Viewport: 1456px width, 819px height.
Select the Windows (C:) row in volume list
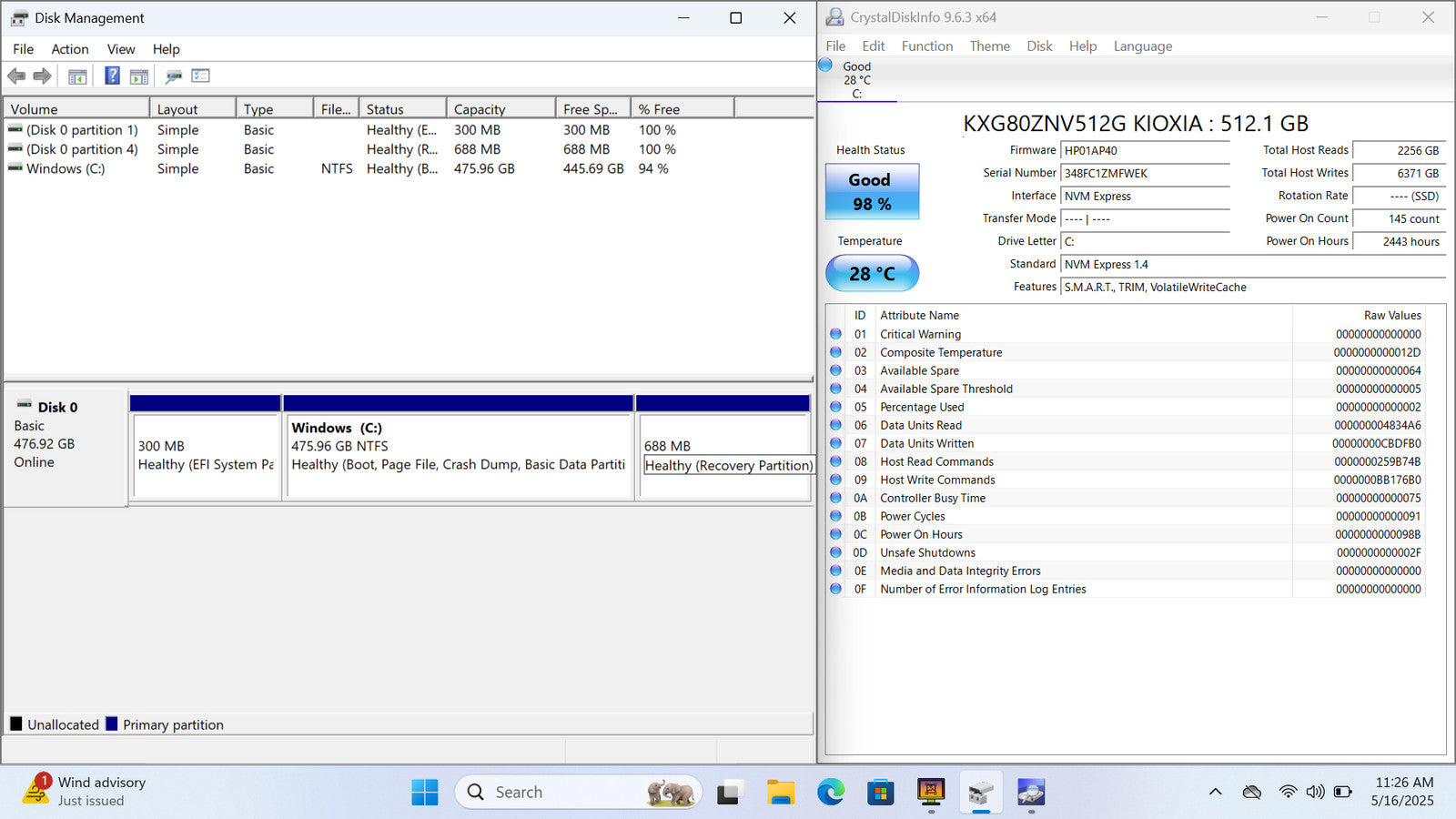(66, 168)
